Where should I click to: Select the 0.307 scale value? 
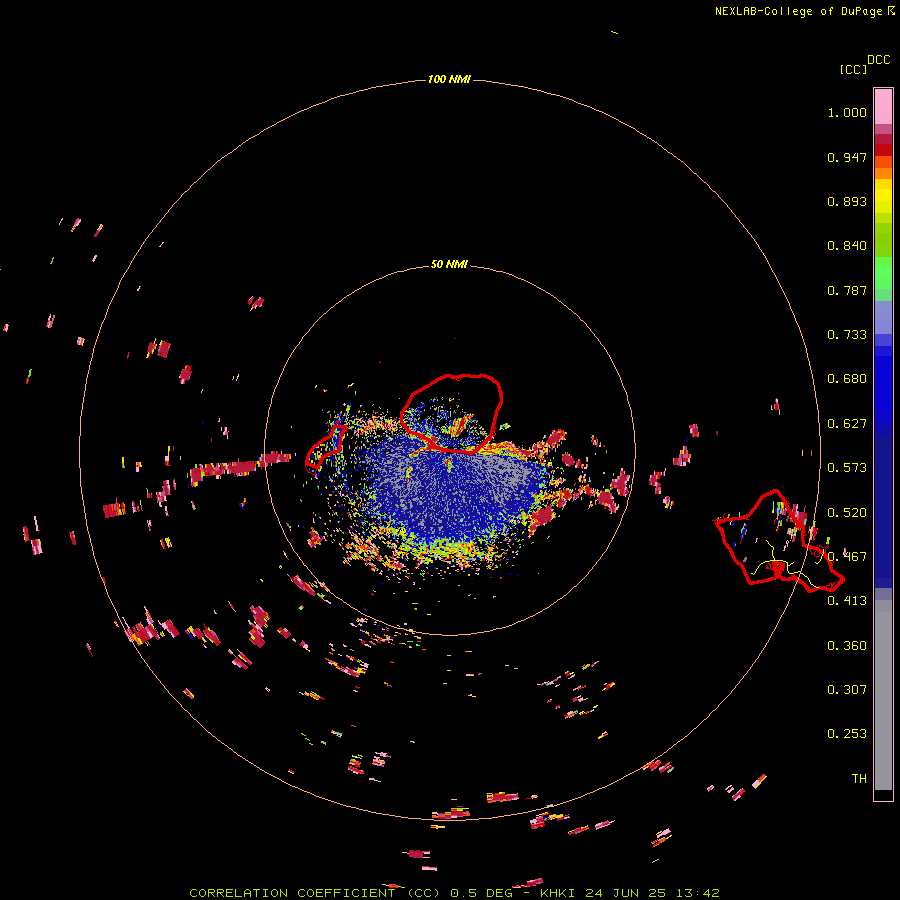click(847, 689)
